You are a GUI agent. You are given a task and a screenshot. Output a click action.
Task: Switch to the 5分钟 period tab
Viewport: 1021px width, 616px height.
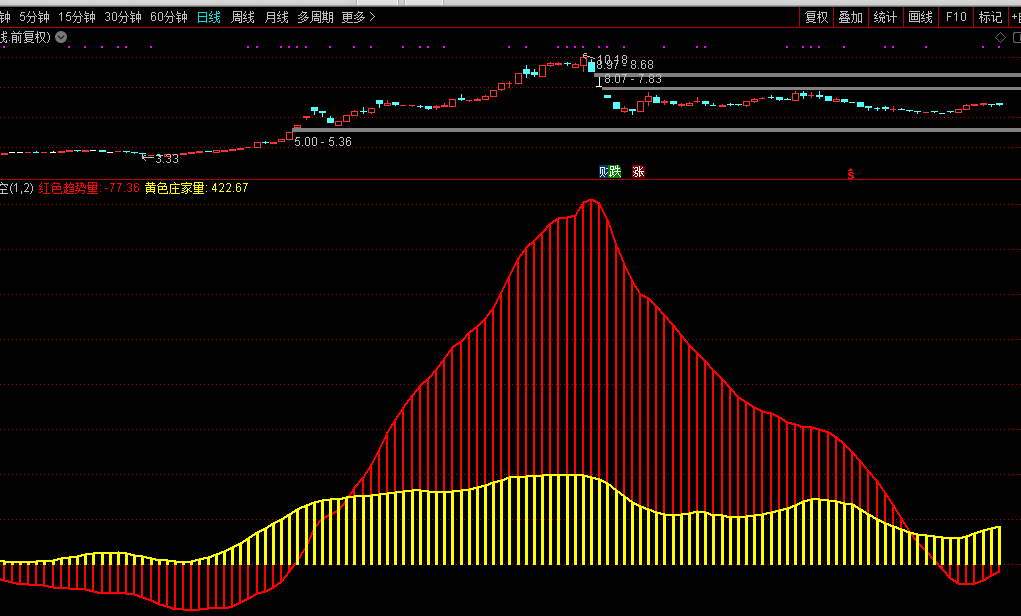[35, 17]
